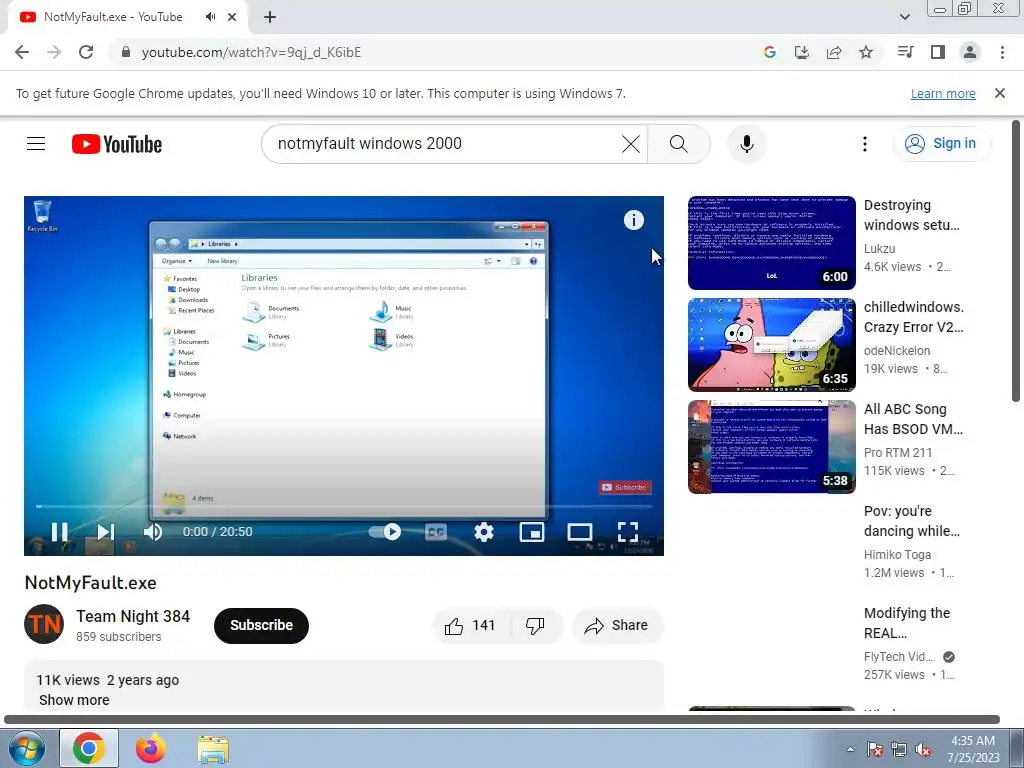
Task: Submit search with magnifier button
Action: click(x=679, y=144)
